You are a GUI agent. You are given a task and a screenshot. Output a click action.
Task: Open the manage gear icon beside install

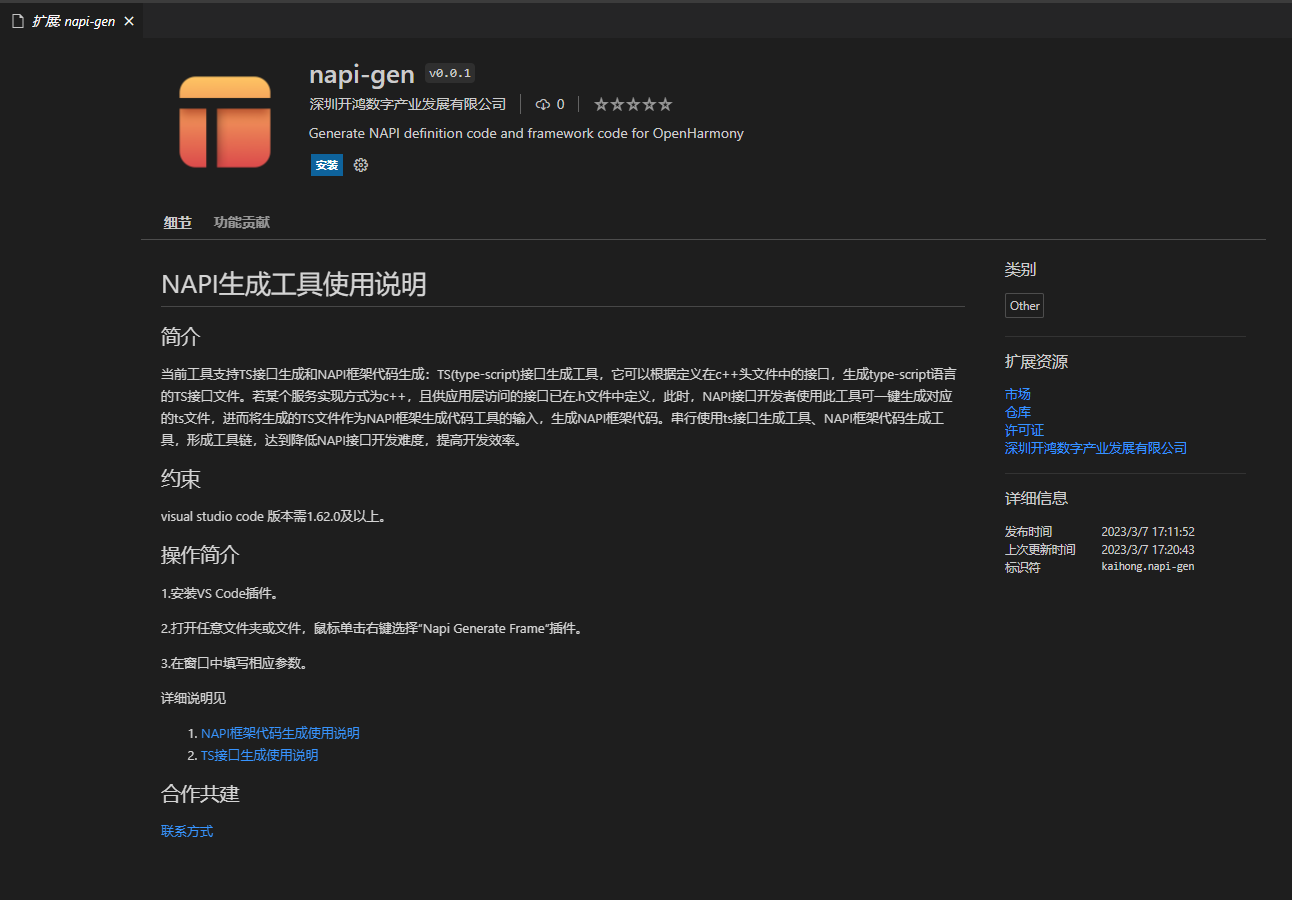[361, 165]
